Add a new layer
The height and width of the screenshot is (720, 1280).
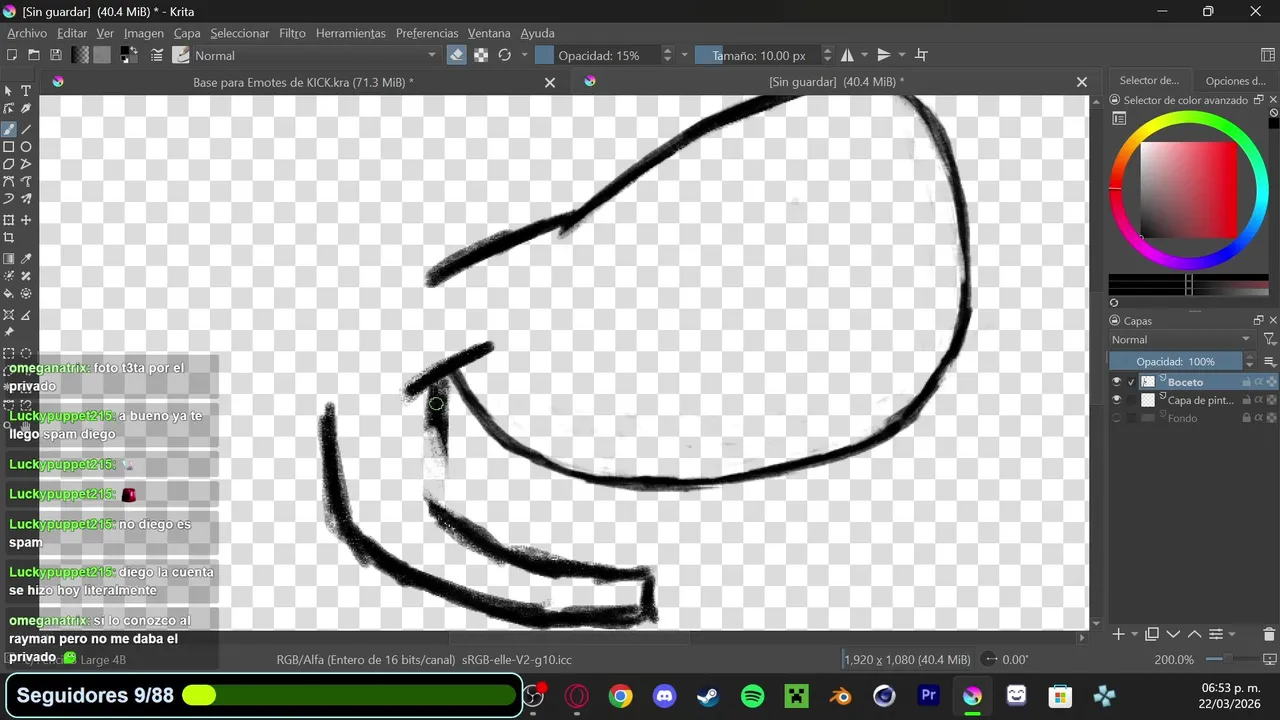[x=1118, y=635]
